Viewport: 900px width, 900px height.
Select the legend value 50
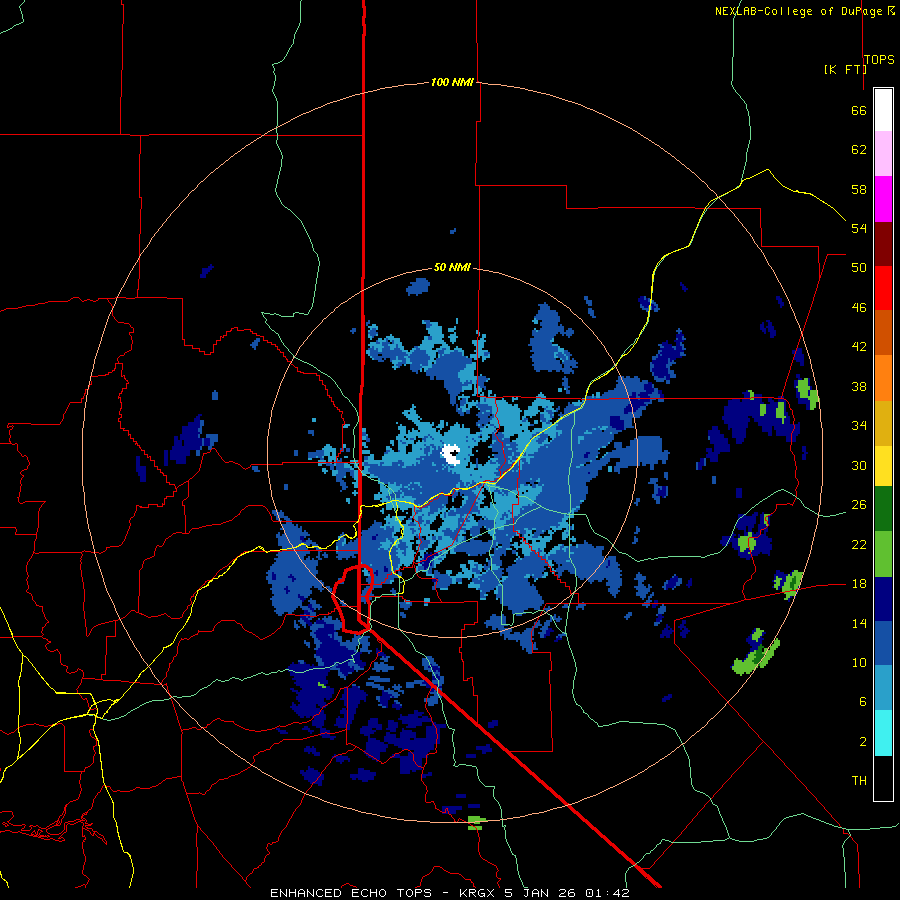859,268
